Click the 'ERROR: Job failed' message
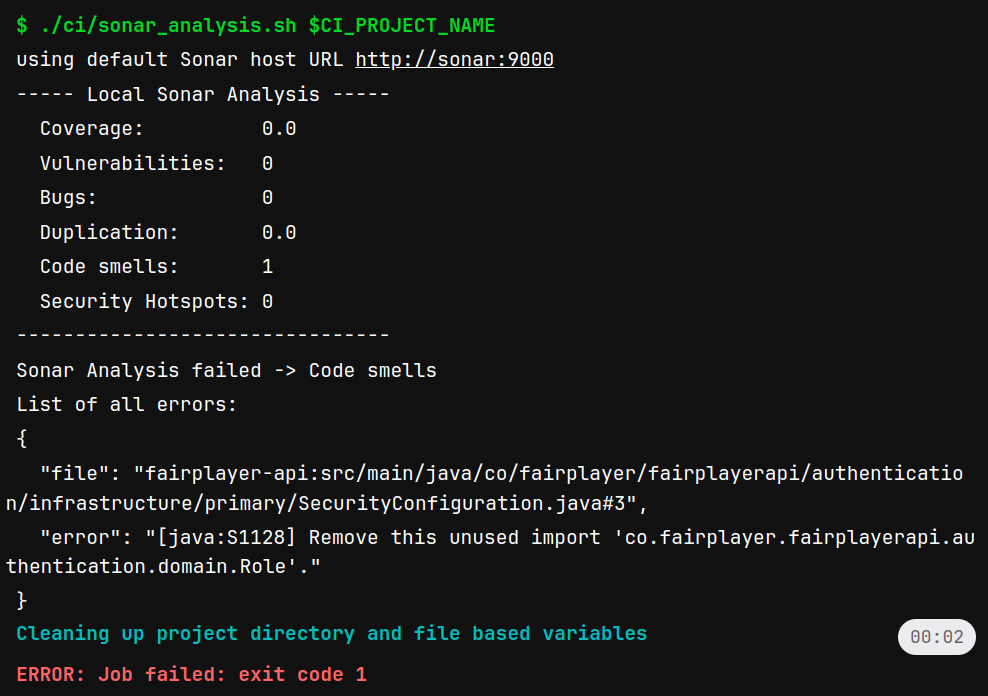The image size is (988, 696). tap(191, 675)
